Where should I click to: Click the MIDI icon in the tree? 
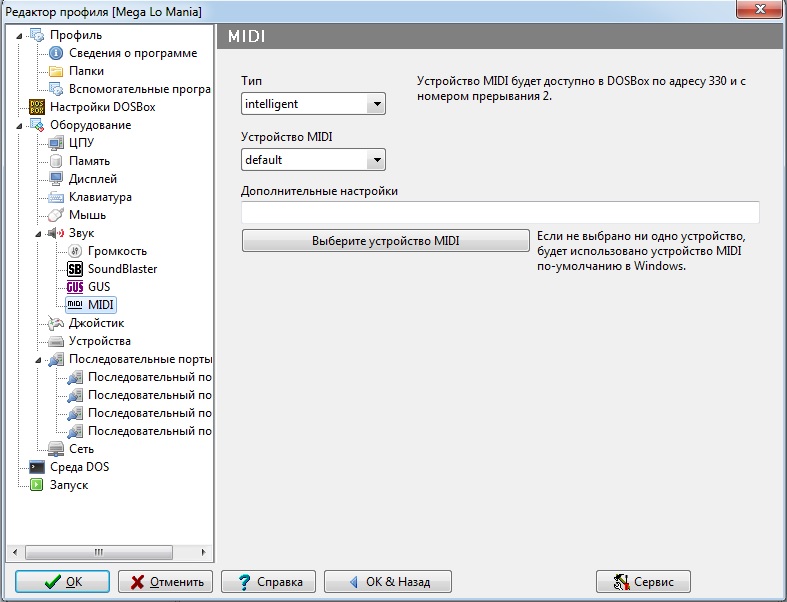click(x=75, y=305)
